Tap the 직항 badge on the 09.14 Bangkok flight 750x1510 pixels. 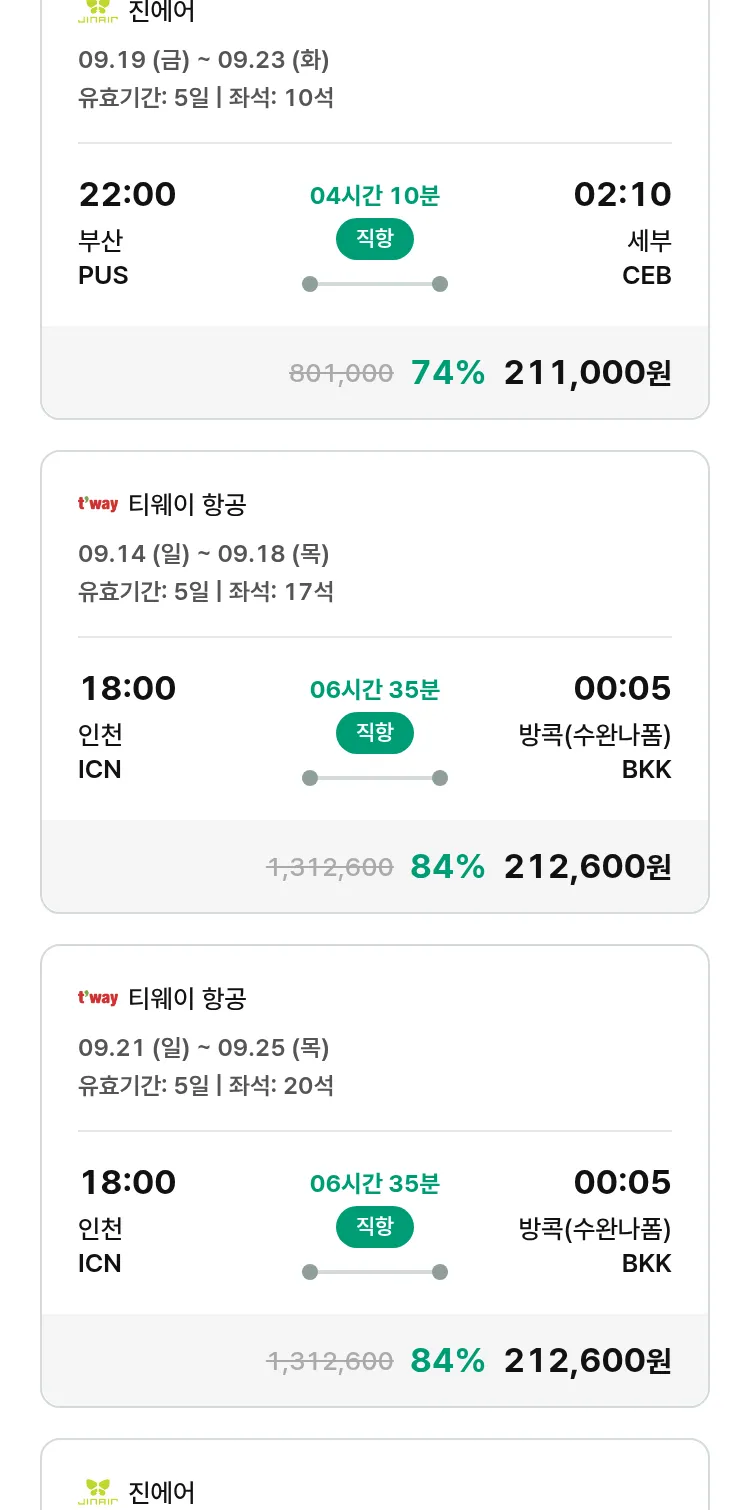(375, 733)
